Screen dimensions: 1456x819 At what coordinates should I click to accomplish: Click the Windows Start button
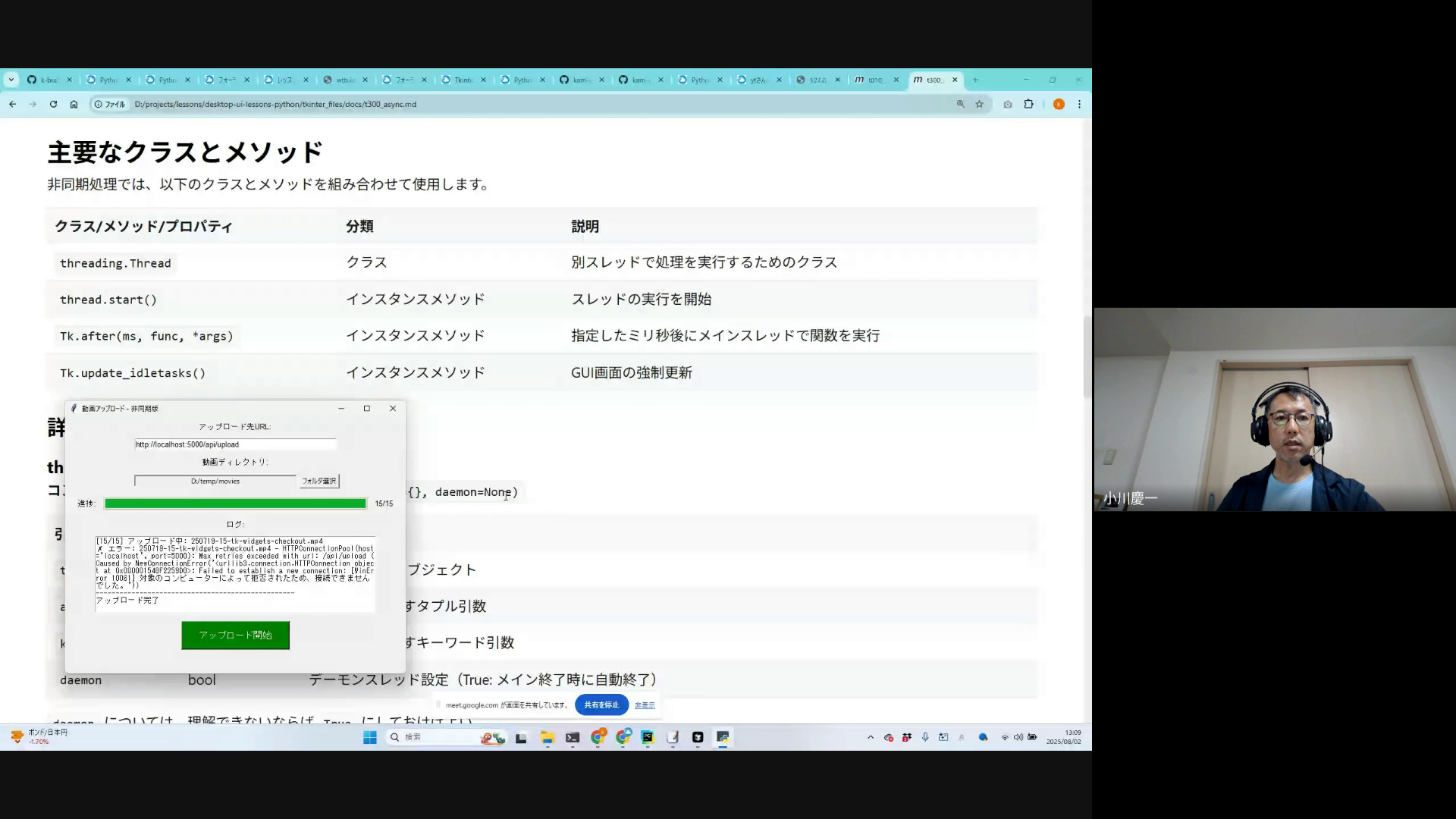point(370,737)
